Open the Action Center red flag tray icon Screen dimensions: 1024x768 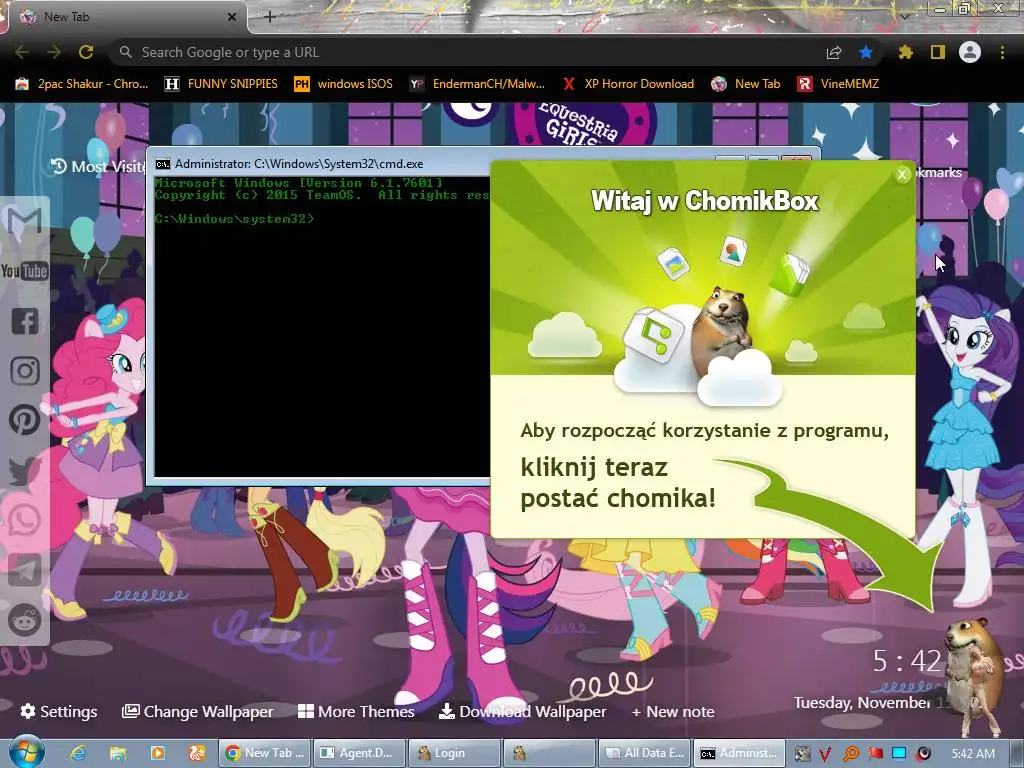coord(875,754)
